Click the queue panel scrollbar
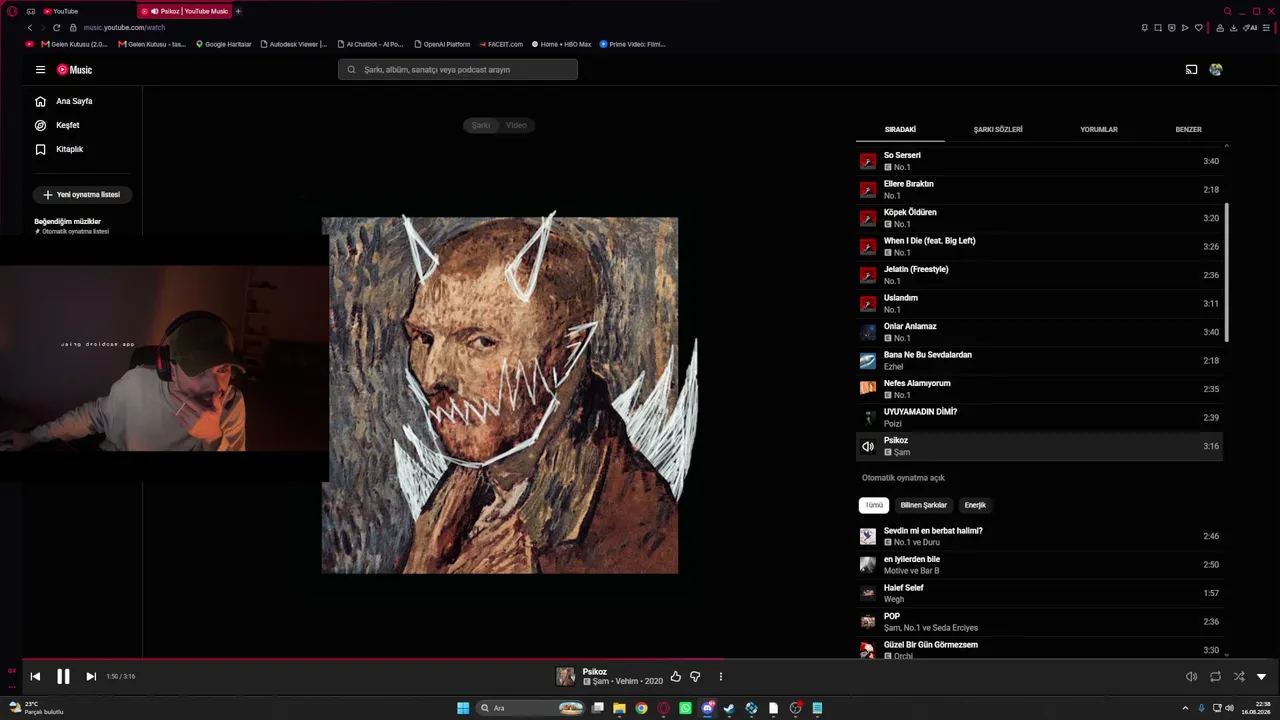 (1227, 273)
